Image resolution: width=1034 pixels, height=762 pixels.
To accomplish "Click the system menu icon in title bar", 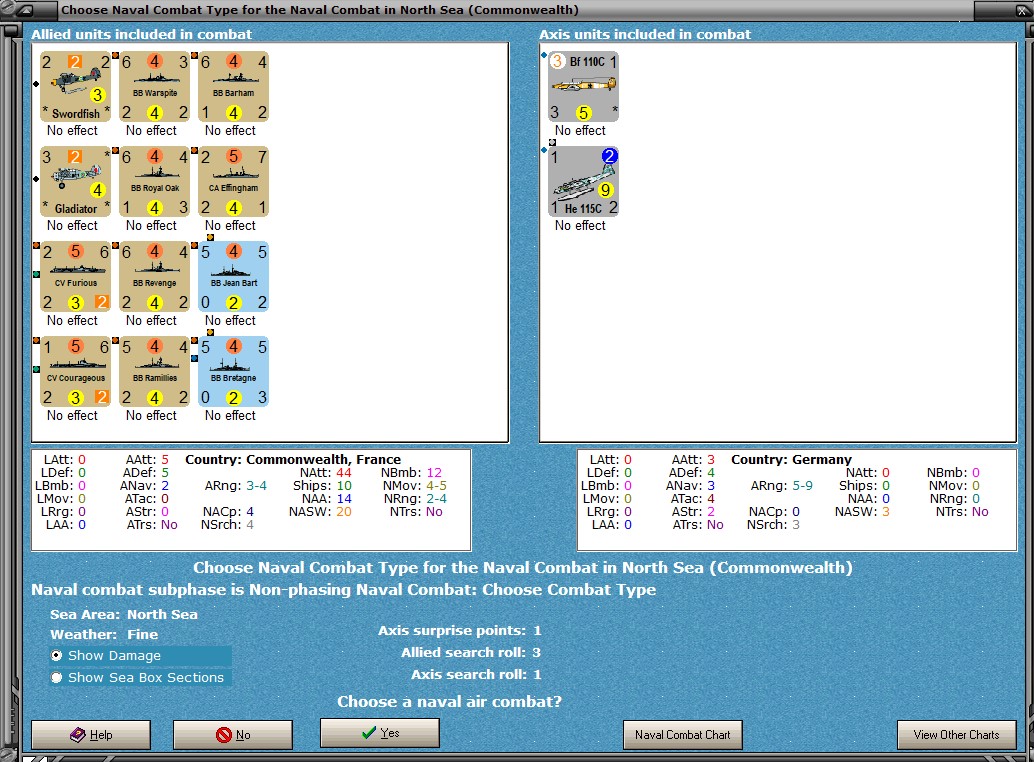I will tap(24, 10).
